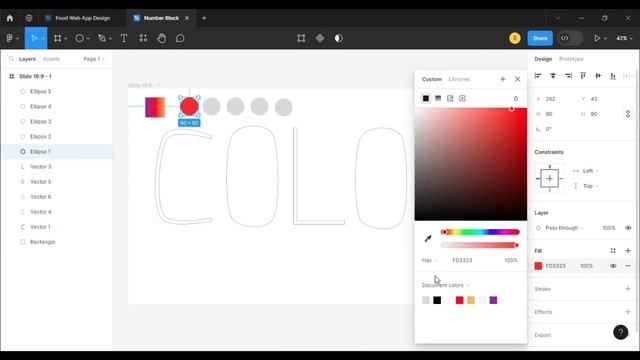Open the Hex color format dropdown
Viewport: 640px width, 360px height.
429,260
